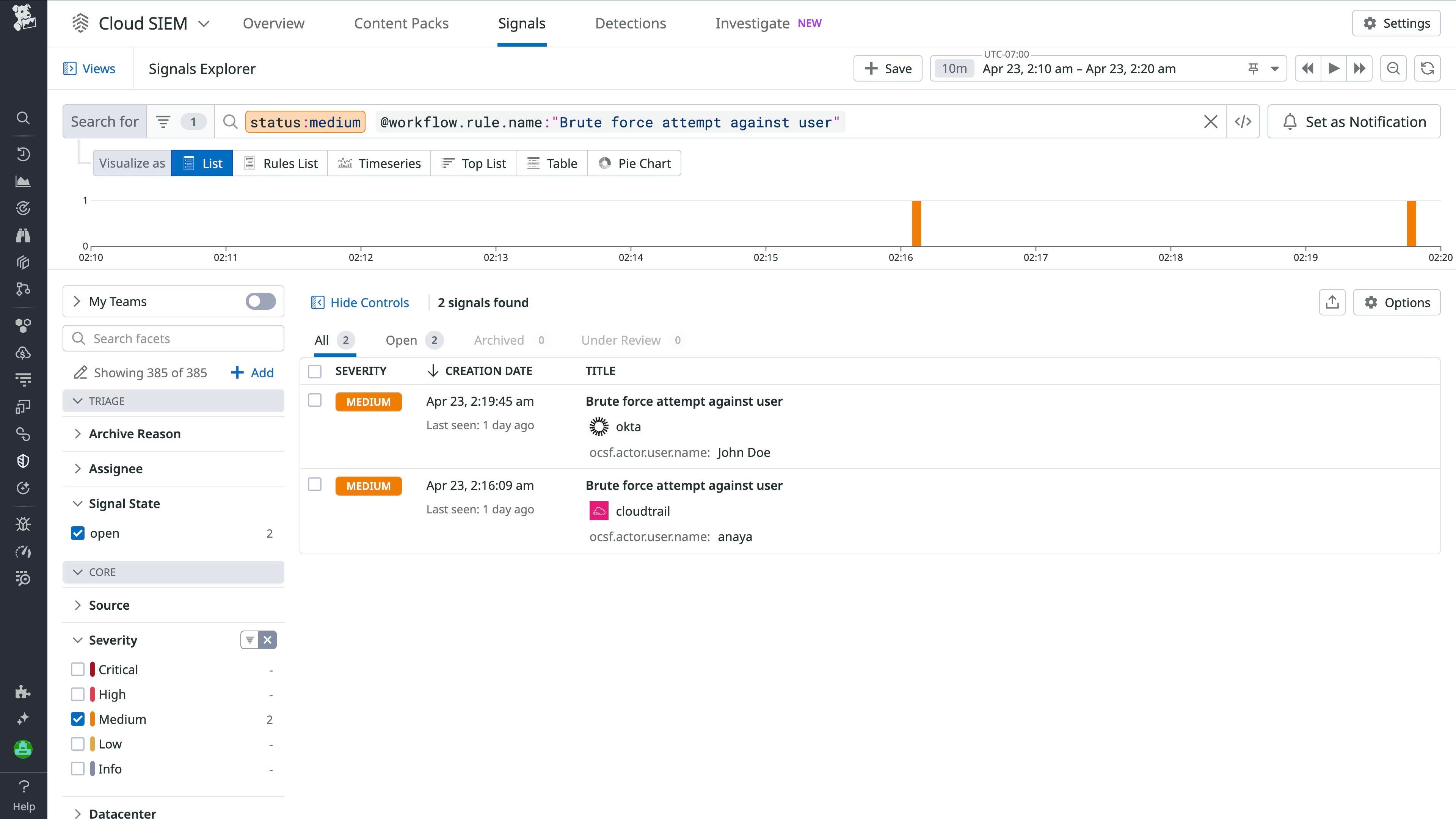The height and width of the screenshot is (819, 1456).
Task: Refresh the data with the reload icon
Action: 1426,68
